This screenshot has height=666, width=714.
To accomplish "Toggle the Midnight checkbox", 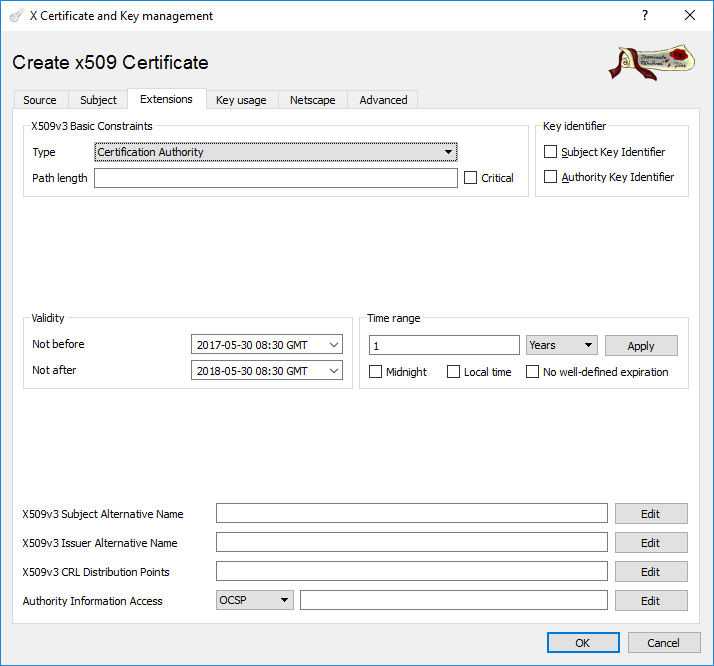I will (376, 372).
